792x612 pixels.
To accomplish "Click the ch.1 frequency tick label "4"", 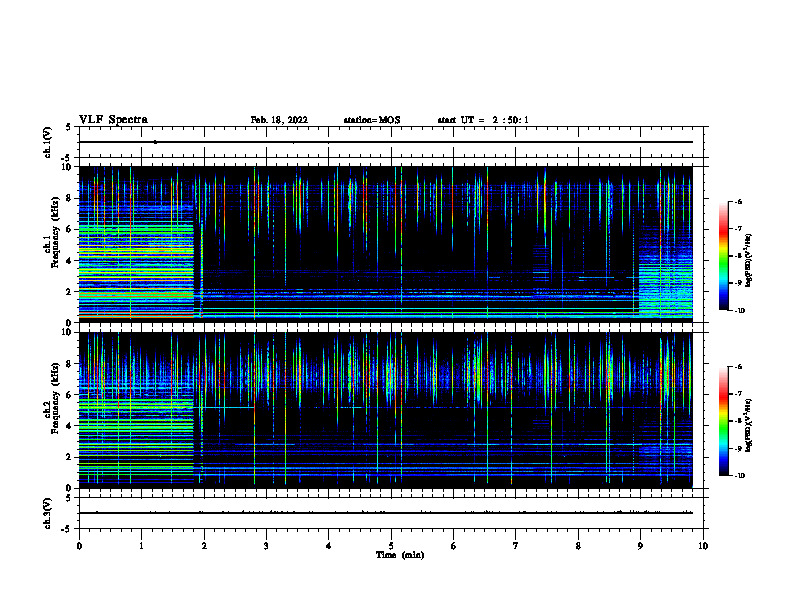I will [70, 261].
